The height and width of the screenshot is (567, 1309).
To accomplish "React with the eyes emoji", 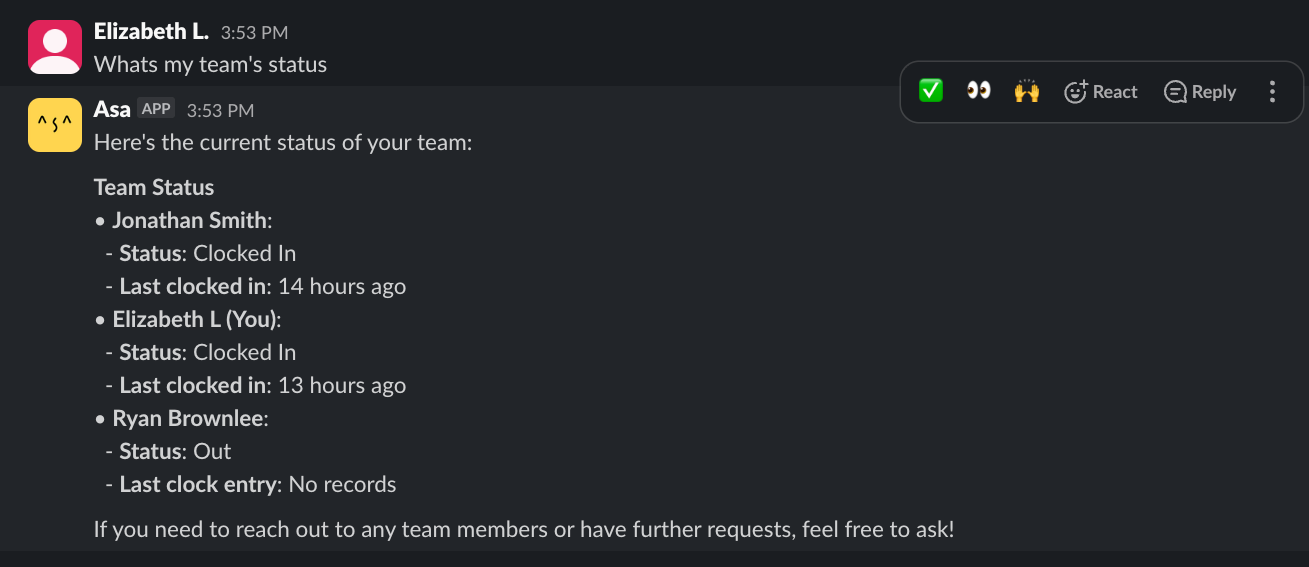I will point(979,92).
